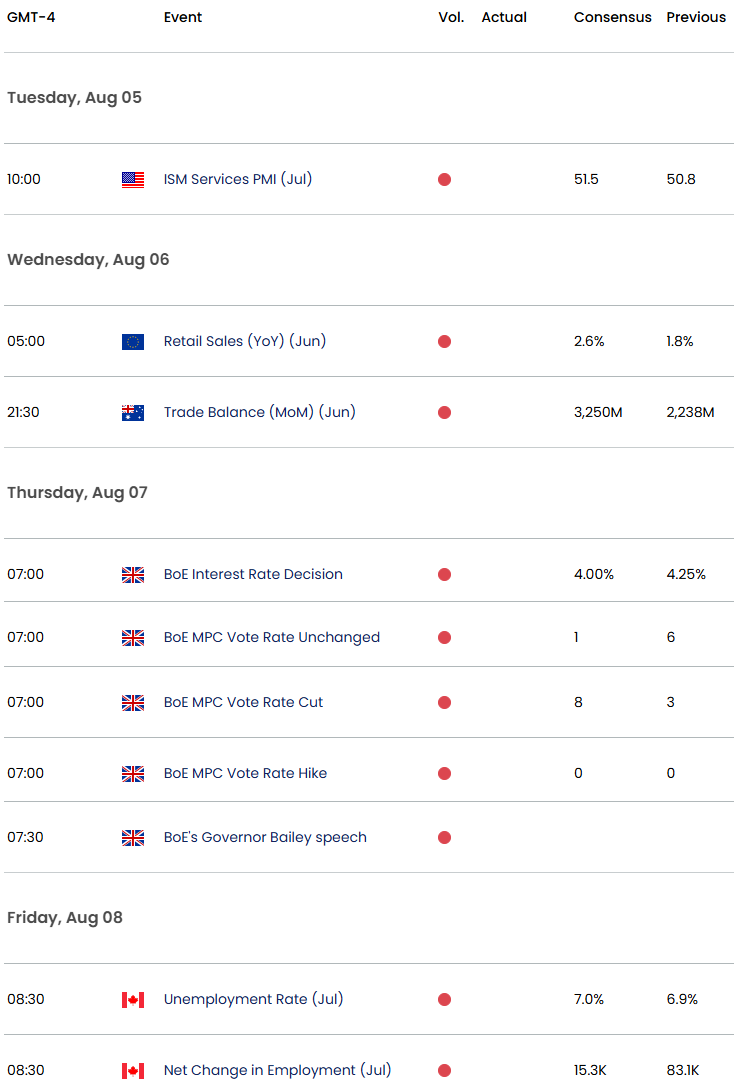Click the UK flag beside BoE Interest Rate Decision
Screen dimensions: 734x1085
point(132,575)
